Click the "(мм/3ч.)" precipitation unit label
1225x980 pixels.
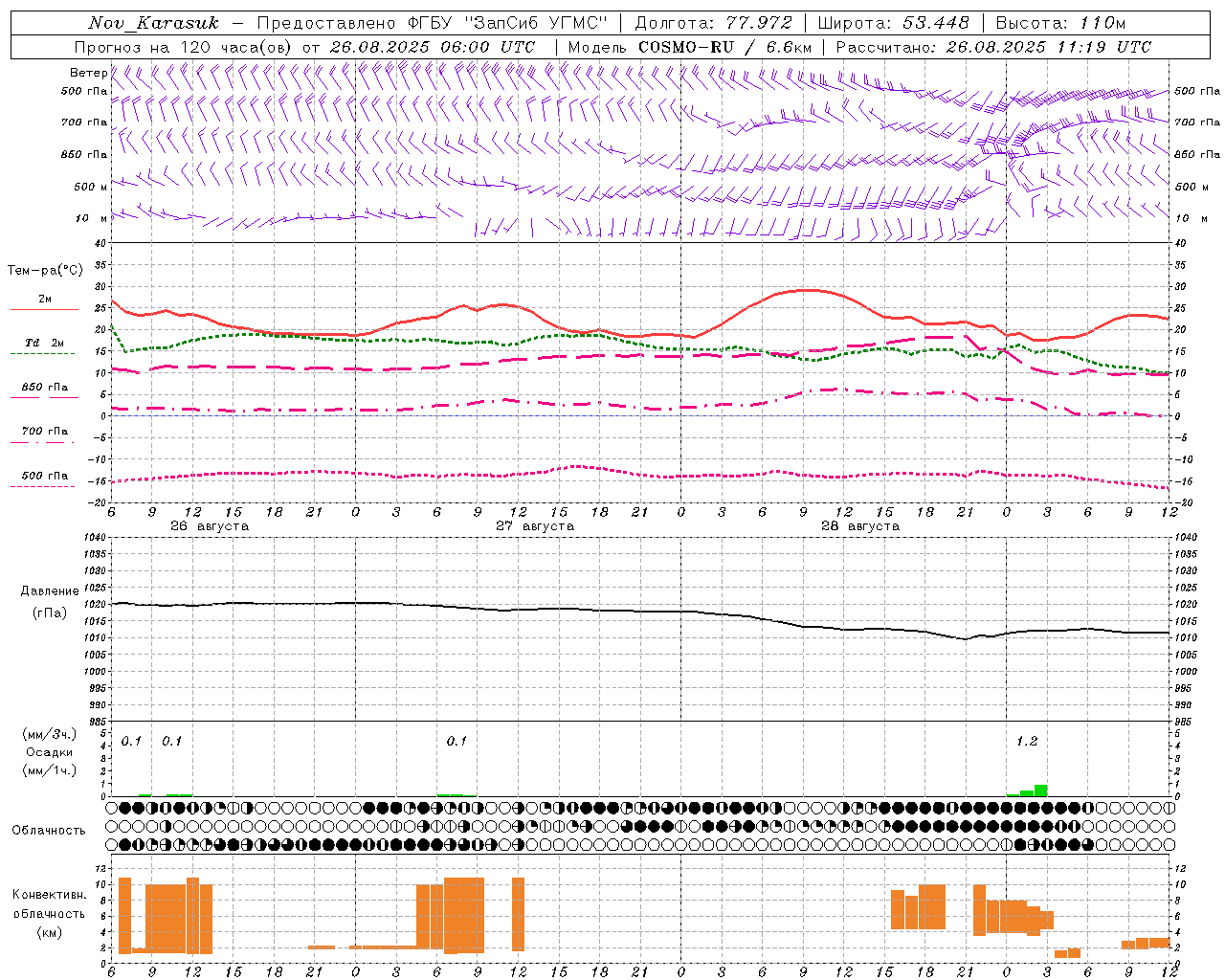coord(50,734)
